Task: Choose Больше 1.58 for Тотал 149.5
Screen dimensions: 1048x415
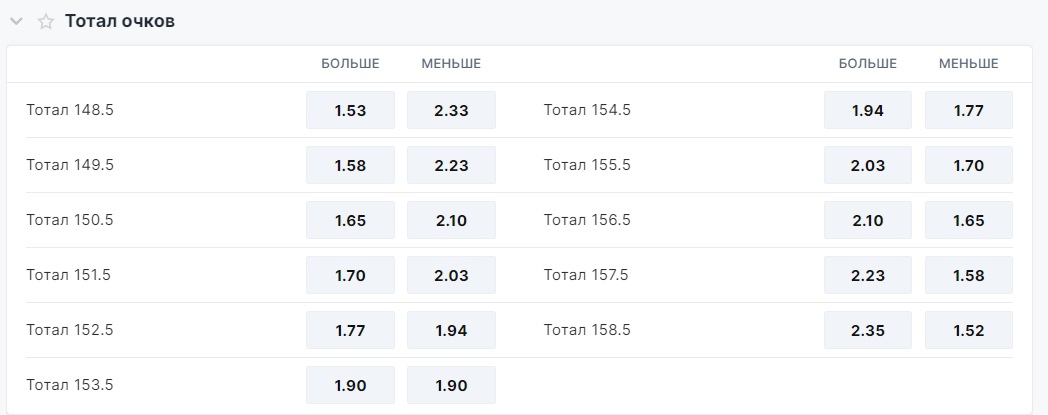Action: (x=350, y=165)
